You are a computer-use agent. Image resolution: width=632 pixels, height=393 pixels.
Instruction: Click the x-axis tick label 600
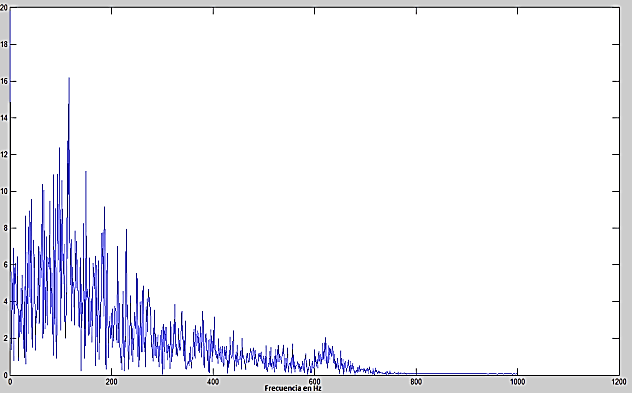[x=314, y=382]
